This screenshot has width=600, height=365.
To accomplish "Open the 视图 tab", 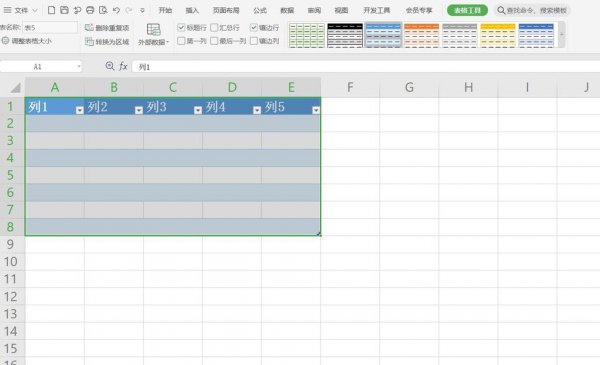I will 341,10.
